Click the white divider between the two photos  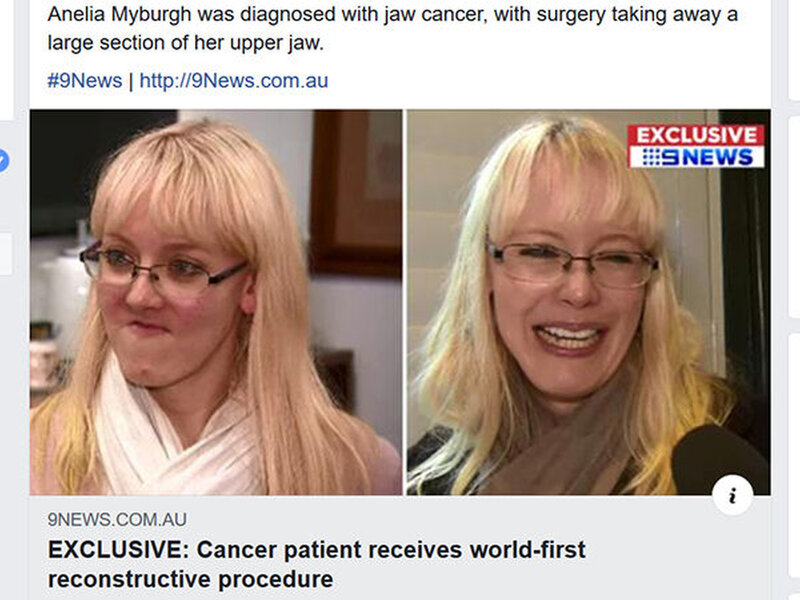(405, 302)
